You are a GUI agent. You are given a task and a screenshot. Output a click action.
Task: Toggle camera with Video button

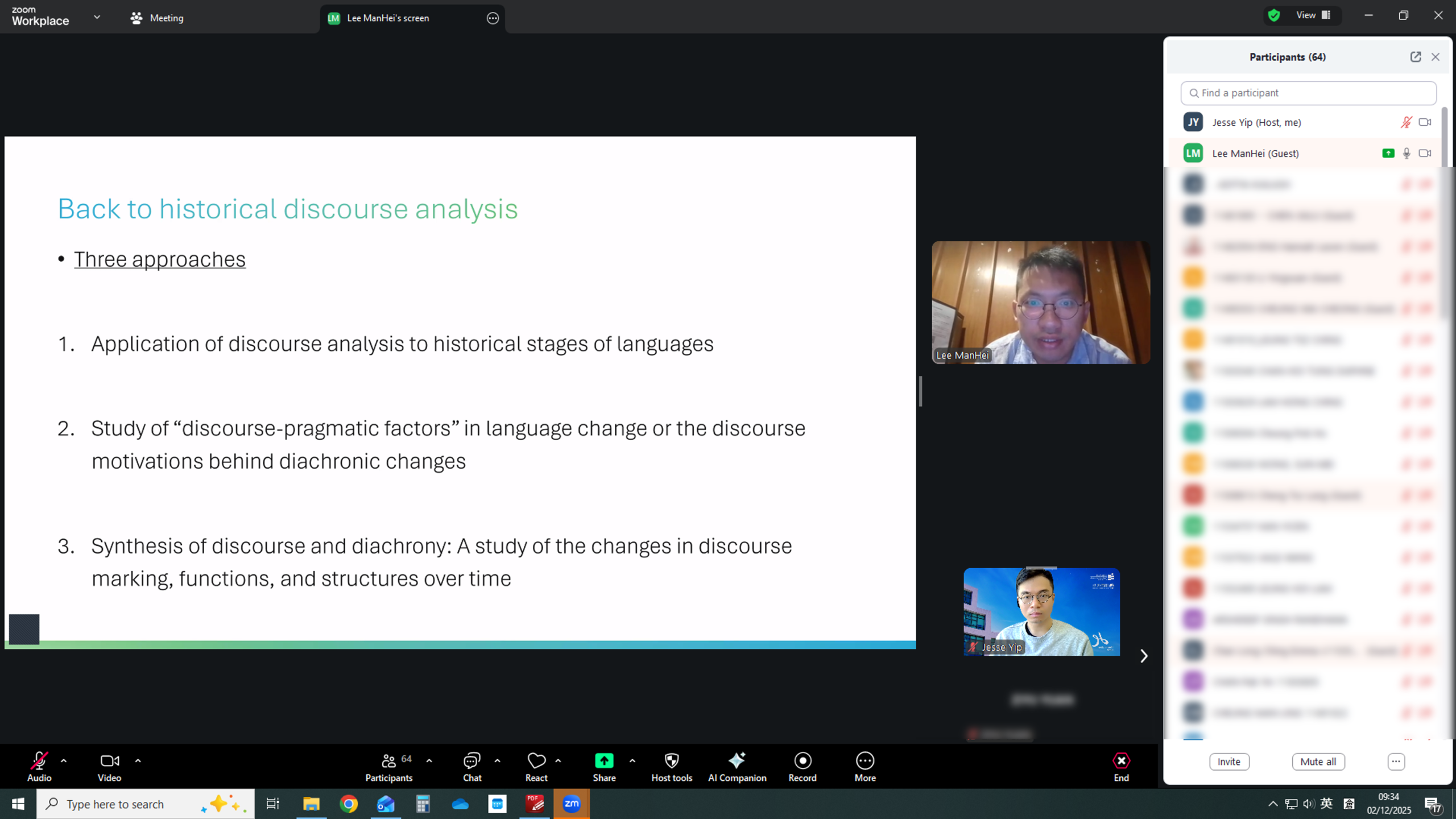coord(109,761)
